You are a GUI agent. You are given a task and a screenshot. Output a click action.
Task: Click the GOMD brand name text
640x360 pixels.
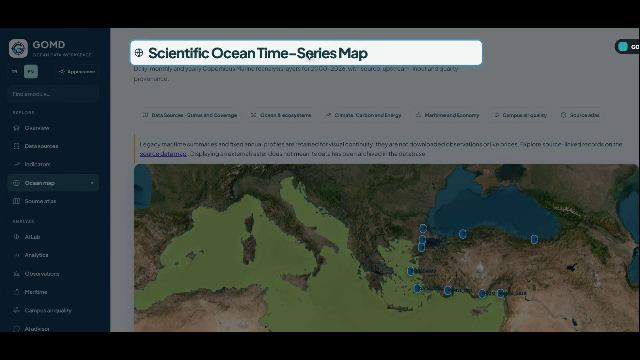(49, 44)
